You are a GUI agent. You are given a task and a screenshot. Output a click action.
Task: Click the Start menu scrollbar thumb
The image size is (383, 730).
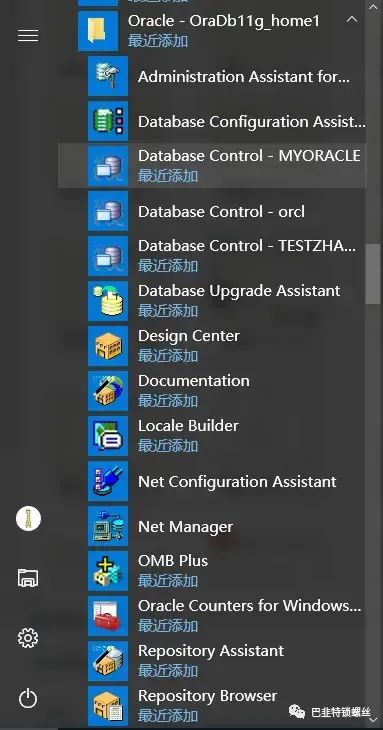tap(373, 274)
